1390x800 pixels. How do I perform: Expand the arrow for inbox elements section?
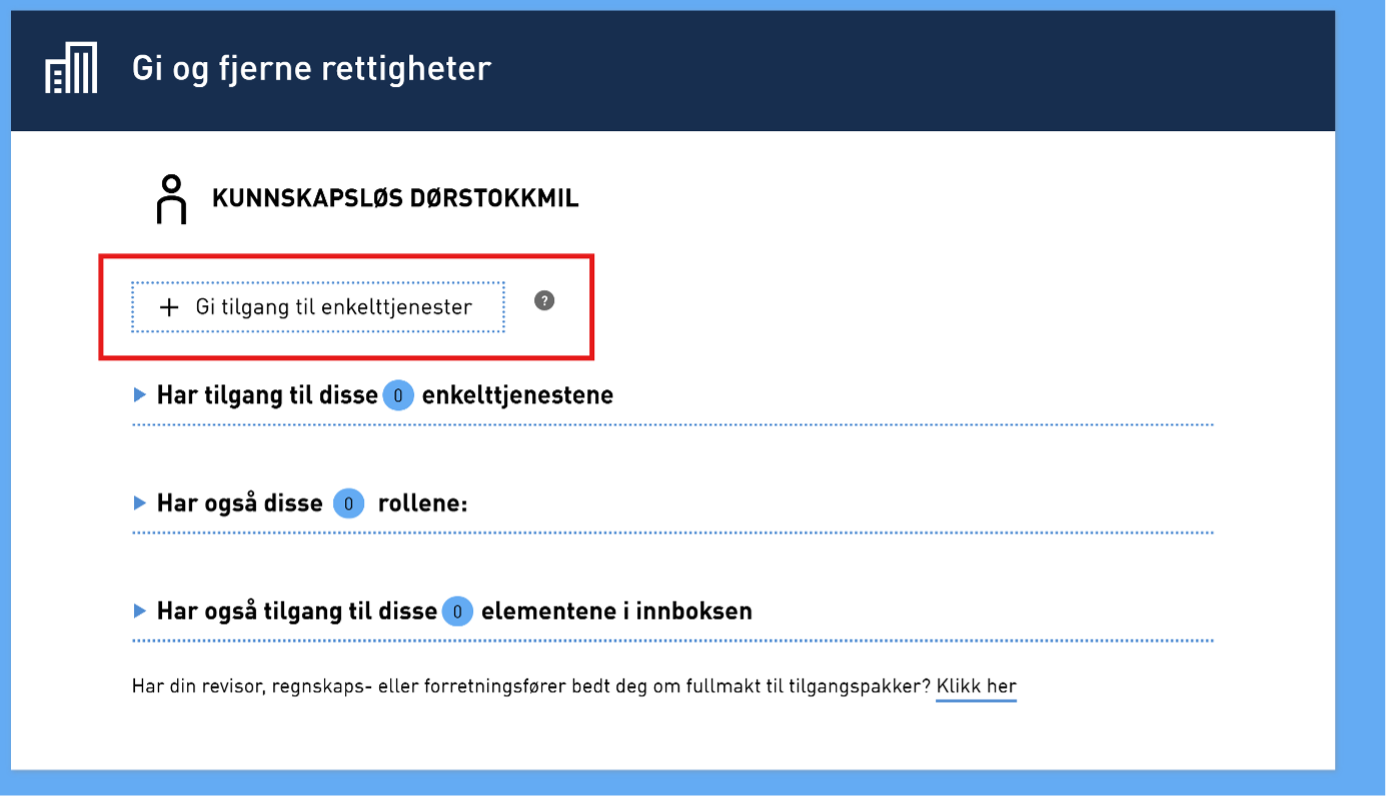pos(140,611)
